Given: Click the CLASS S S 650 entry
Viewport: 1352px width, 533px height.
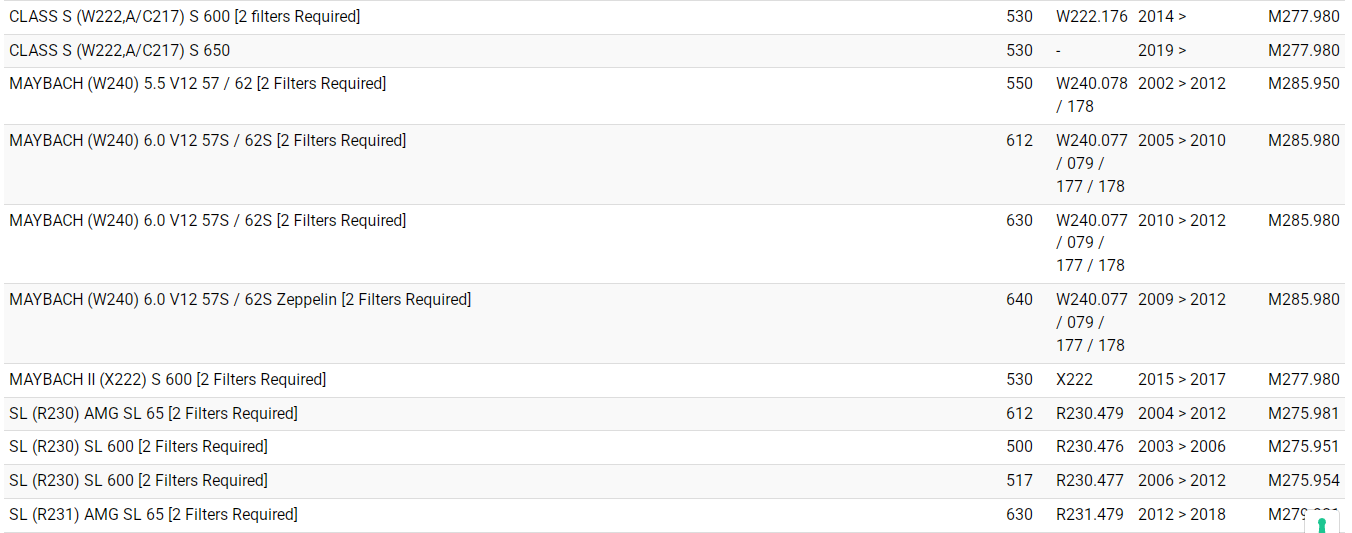Looking at the screenshot, I should click(120, 51).
